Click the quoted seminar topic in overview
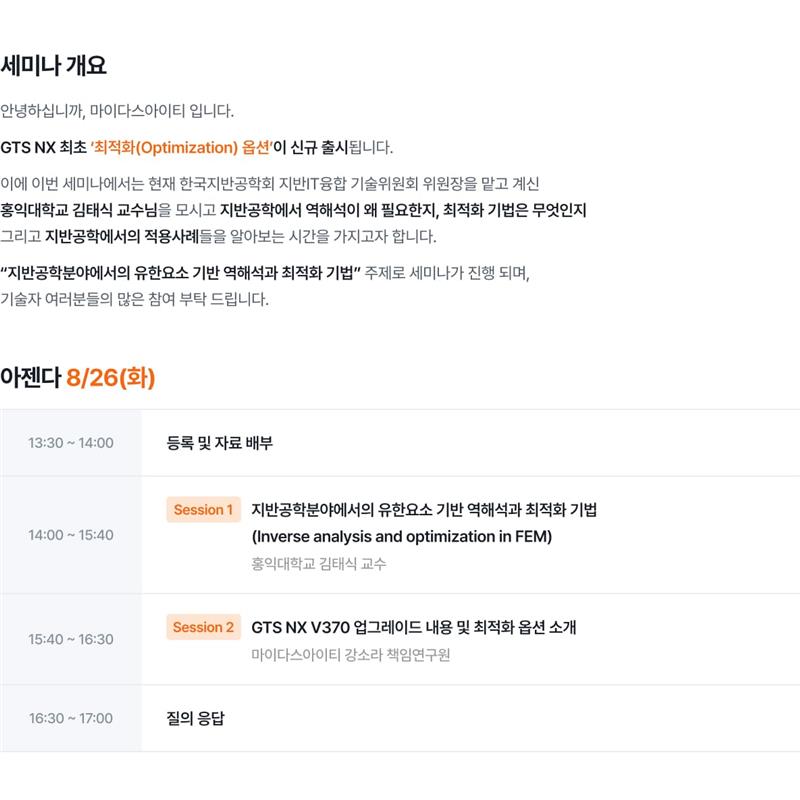 (181, 273)
